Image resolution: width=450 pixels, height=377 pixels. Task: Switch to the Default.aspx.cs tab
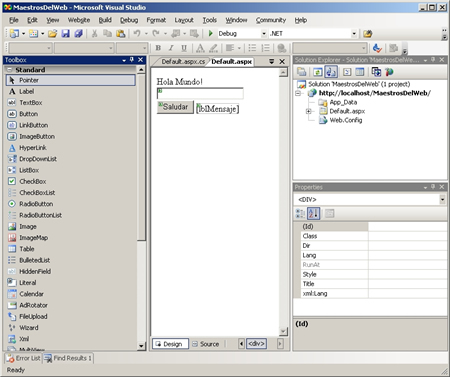[x=183, y=62]
